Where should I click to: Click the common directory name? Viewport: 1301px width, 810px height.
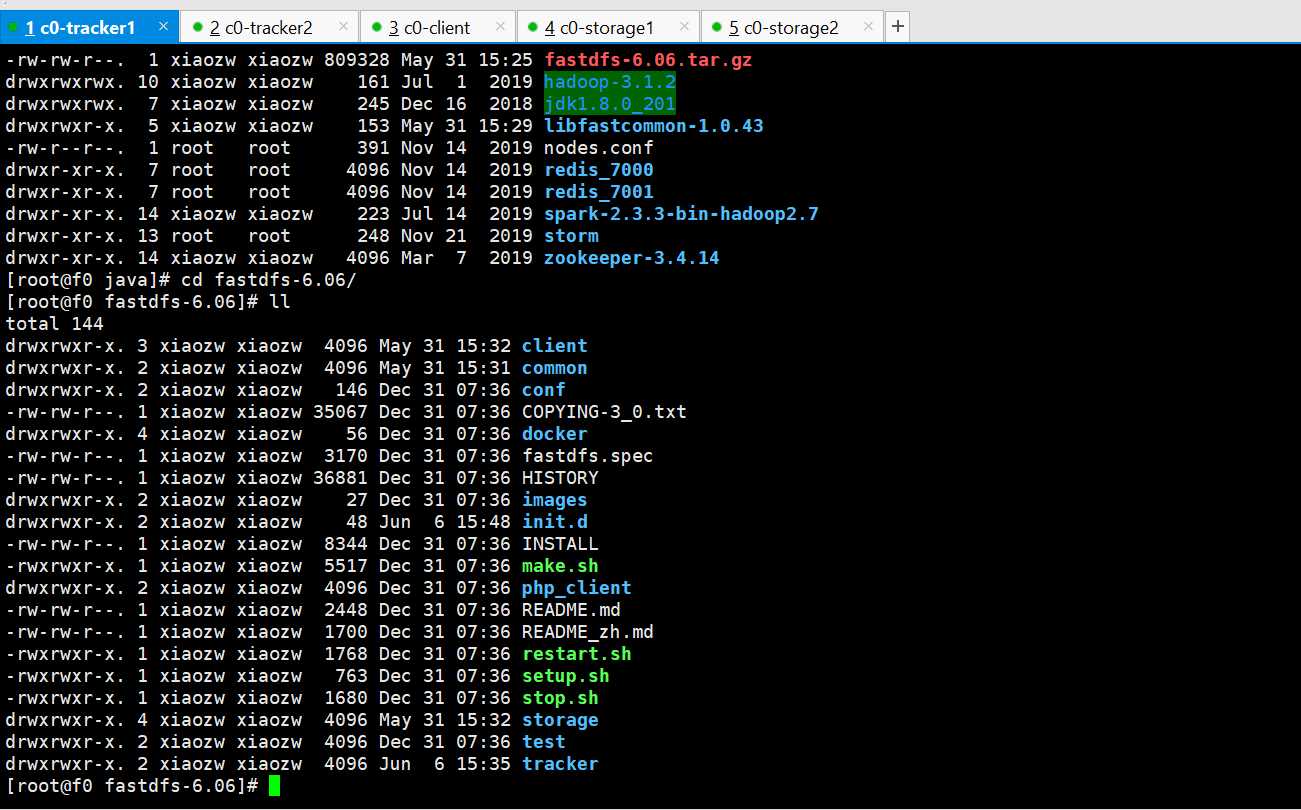click(x=555, y=368)
